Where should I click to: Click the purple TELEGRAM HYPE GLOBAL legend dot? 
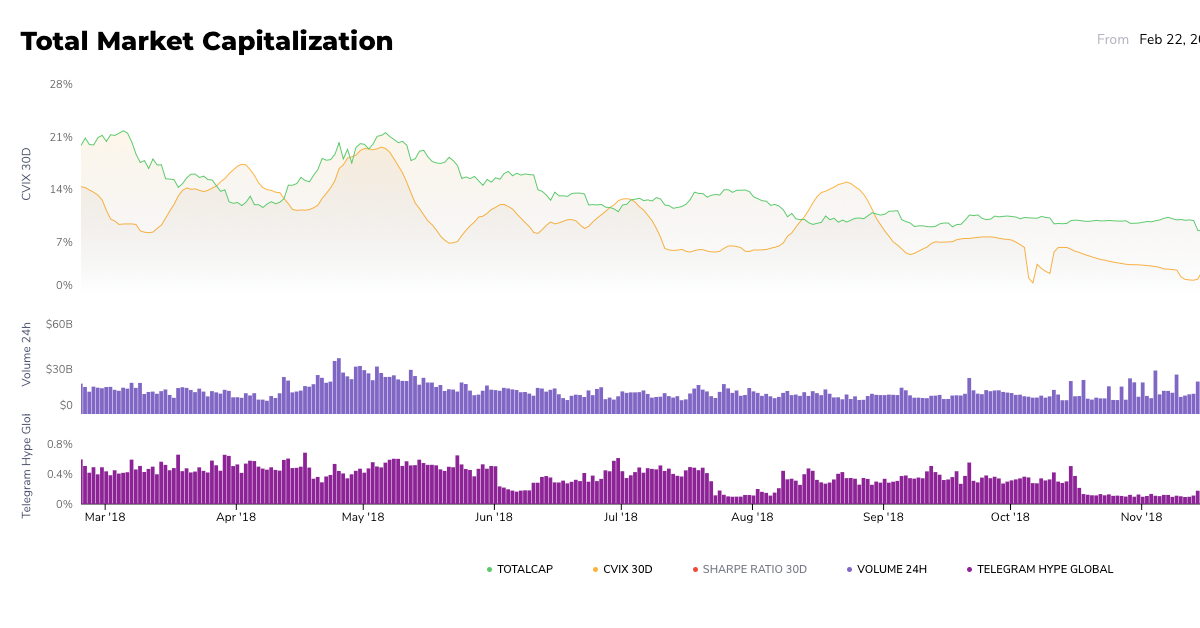(x=969, y=570)
